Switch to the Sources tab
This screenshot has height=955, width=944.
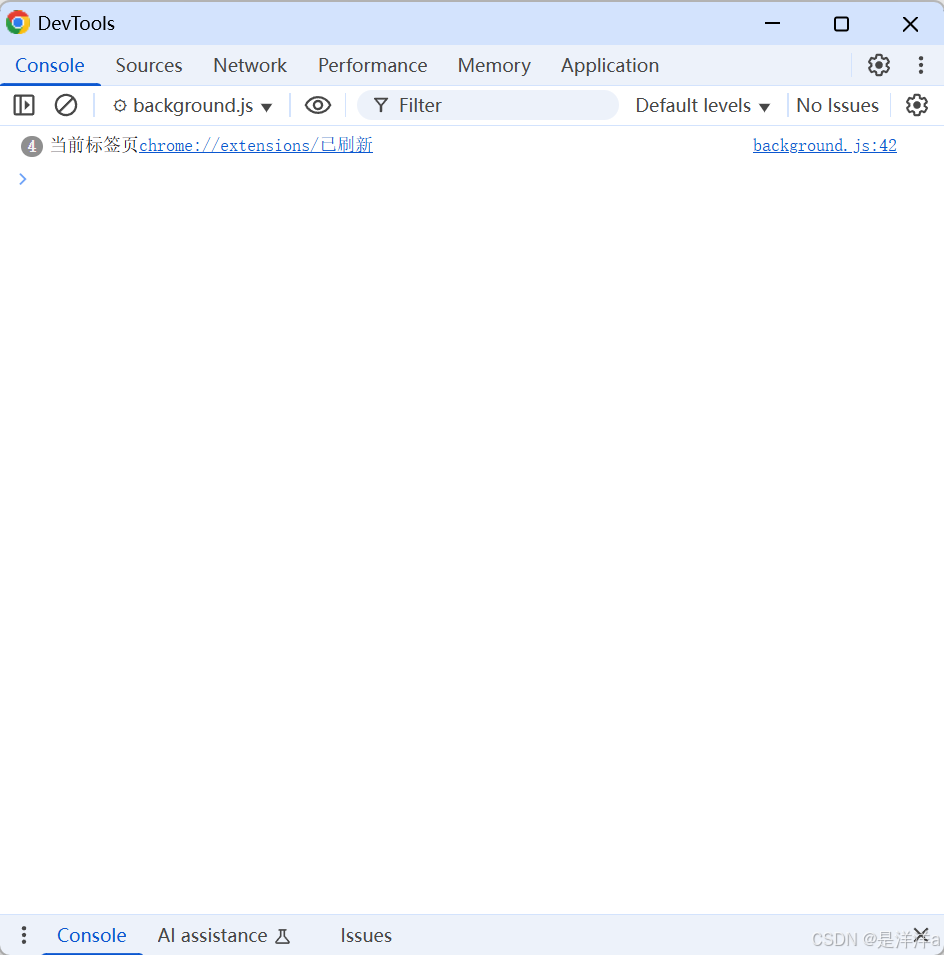click(x=149, y=65)
